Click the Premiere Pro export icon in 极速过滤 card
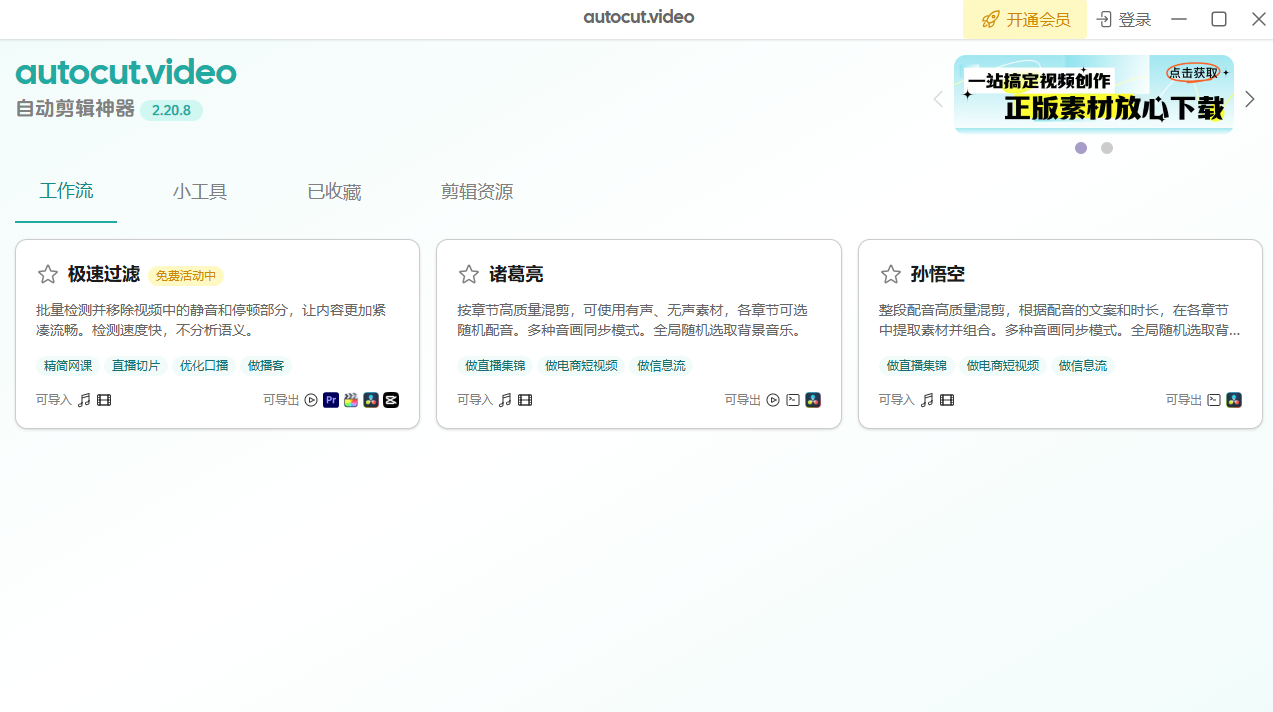1273x712 pixels. click(x=331, y=400)
